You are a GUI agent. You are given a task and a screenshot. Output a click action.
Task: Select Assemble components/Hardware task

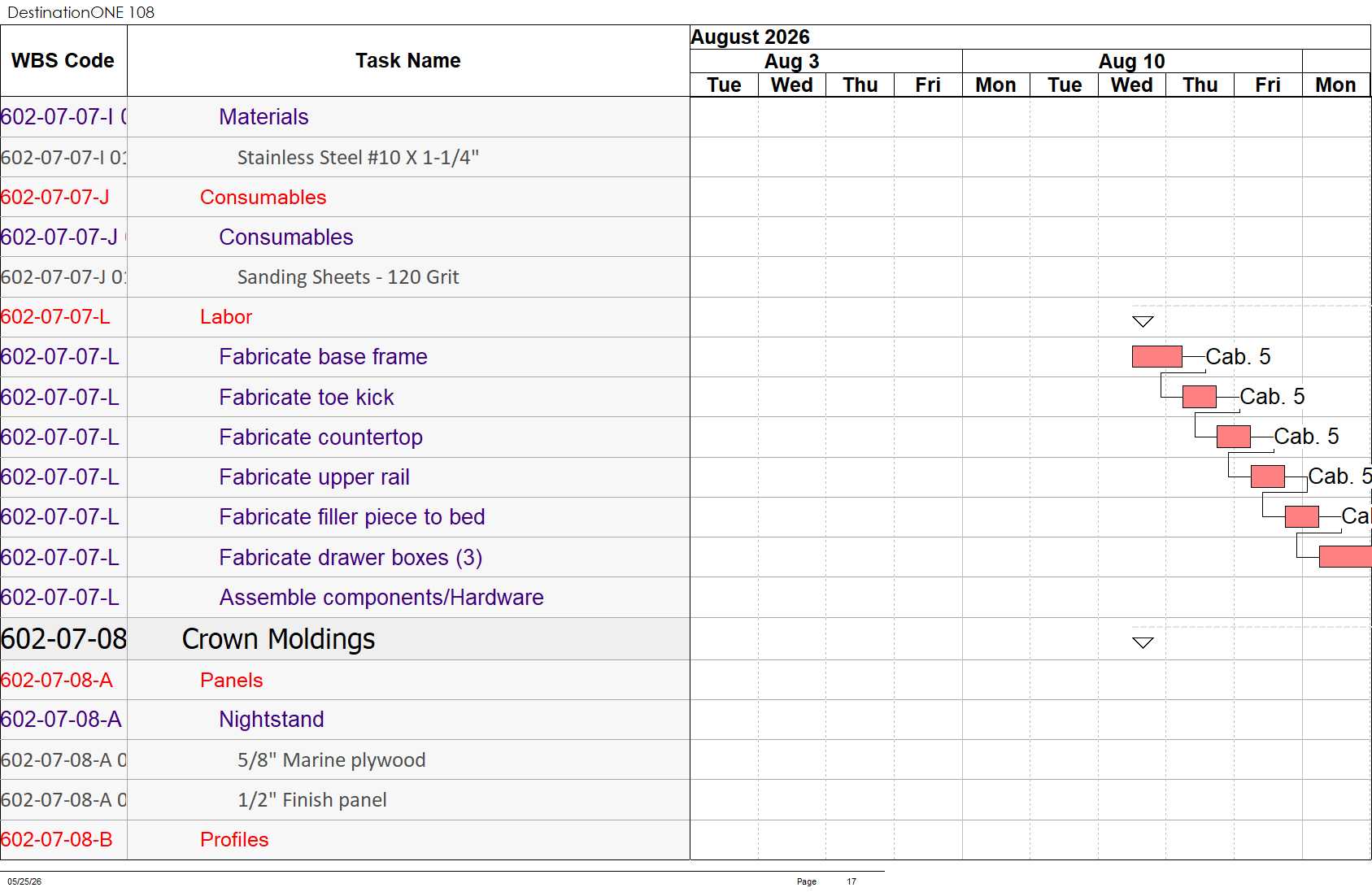point(381,597)
